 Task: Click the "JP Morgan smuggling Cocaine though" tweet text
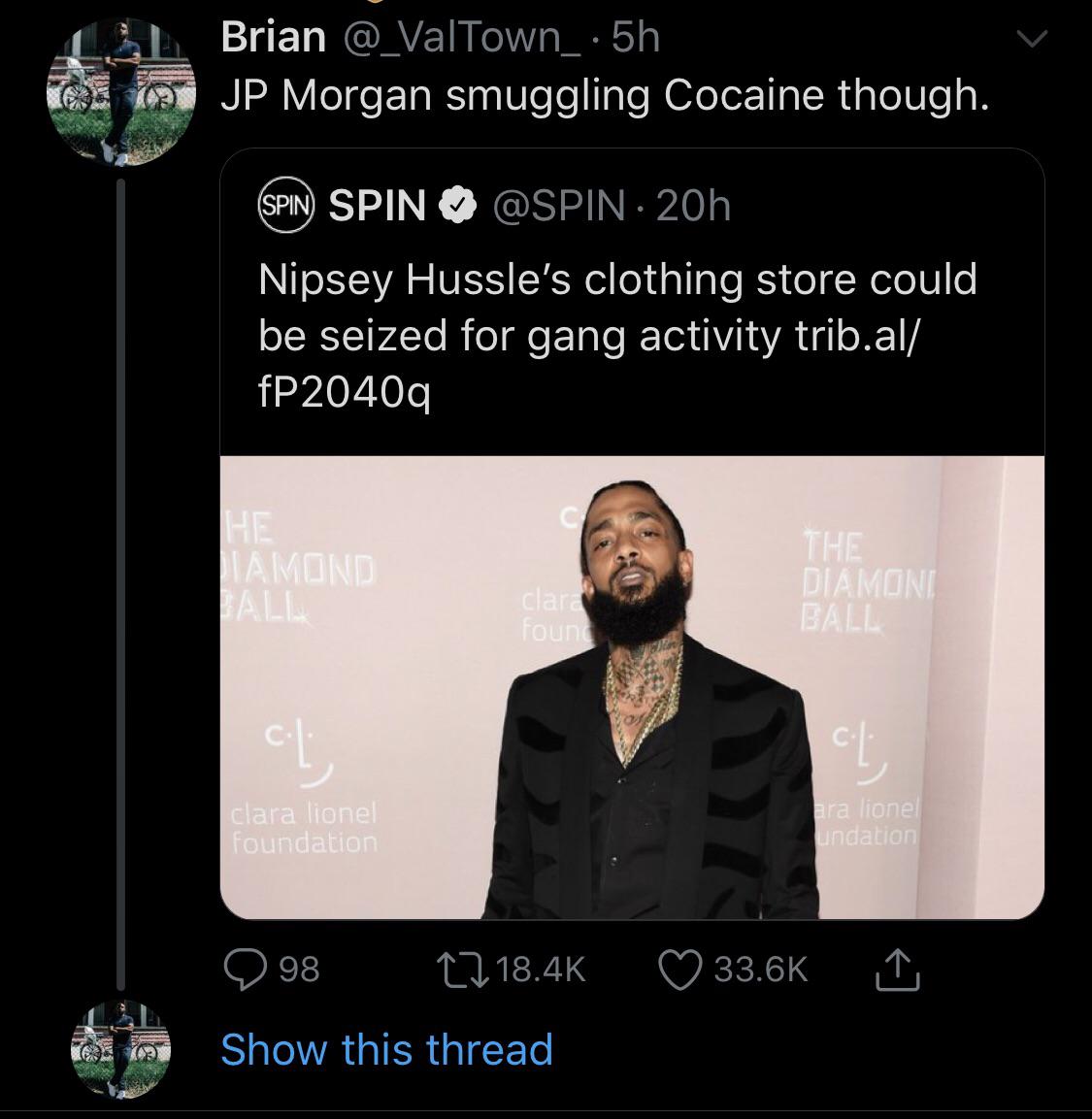(x=605, y=95)
